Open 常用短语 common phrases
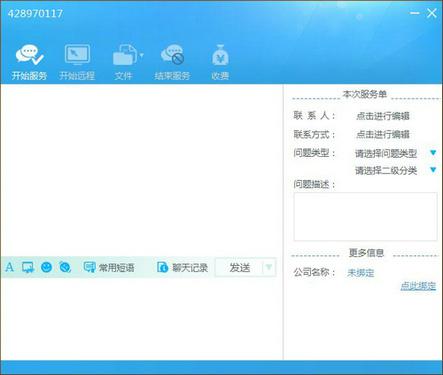The width and height of the screenshot is (443, 375). click(x=109, y=267)
